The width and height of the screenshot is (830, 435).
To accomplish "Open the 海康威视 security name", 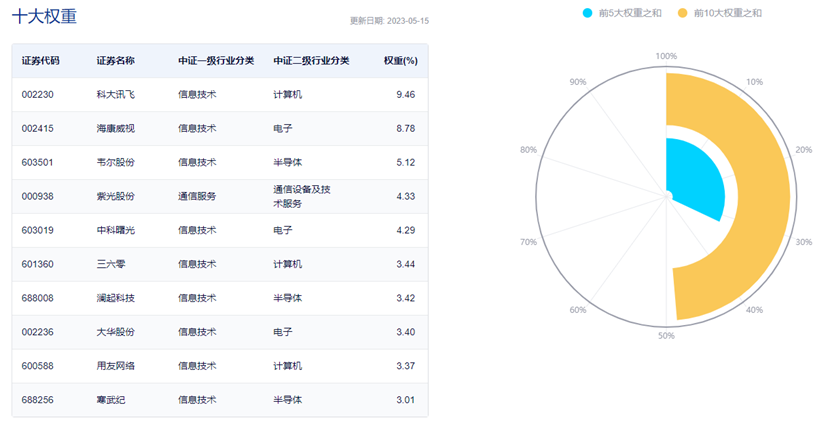I will [x=115, y=129].
